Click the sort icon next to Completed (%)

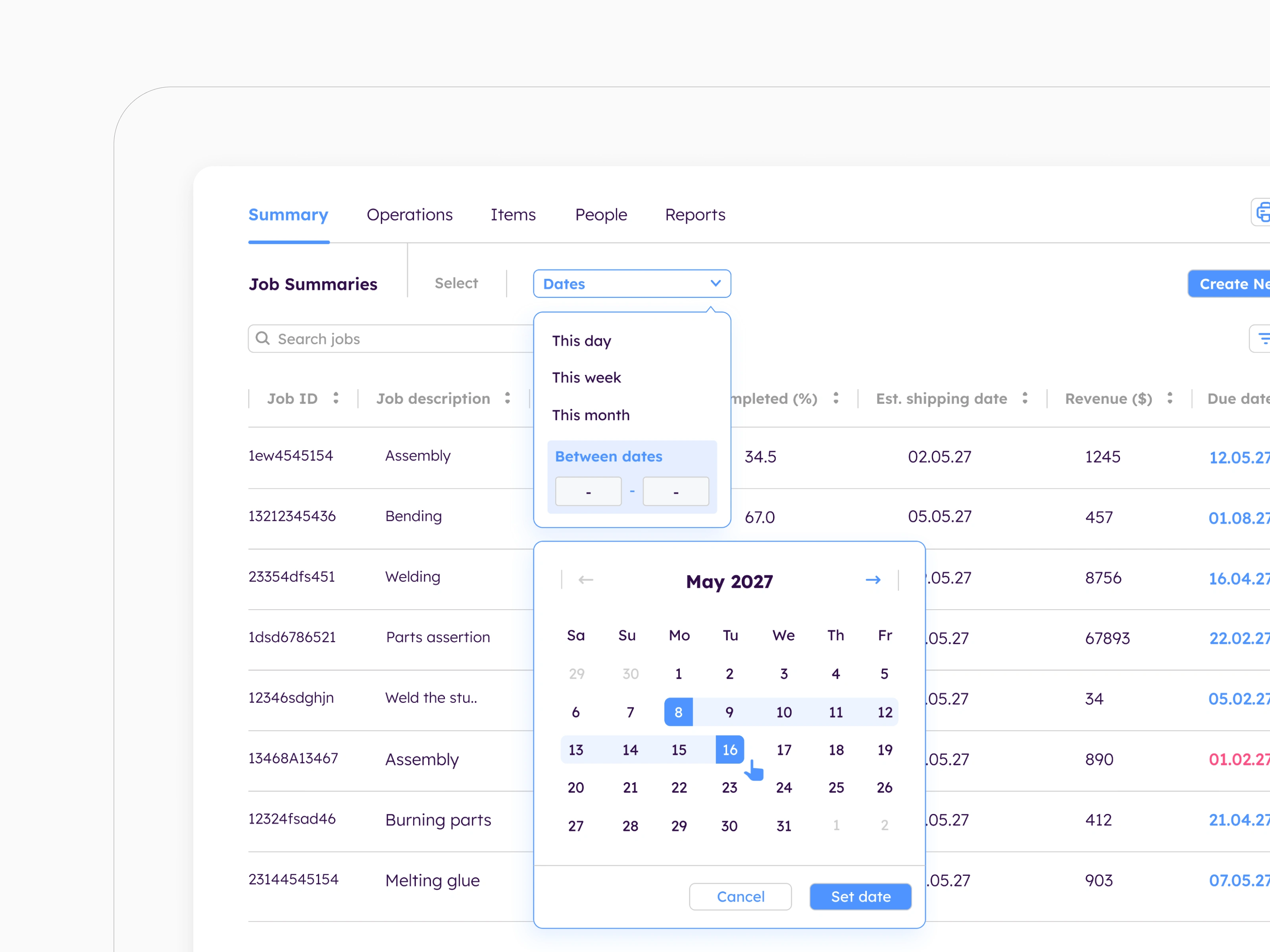(x=836, y=398)
